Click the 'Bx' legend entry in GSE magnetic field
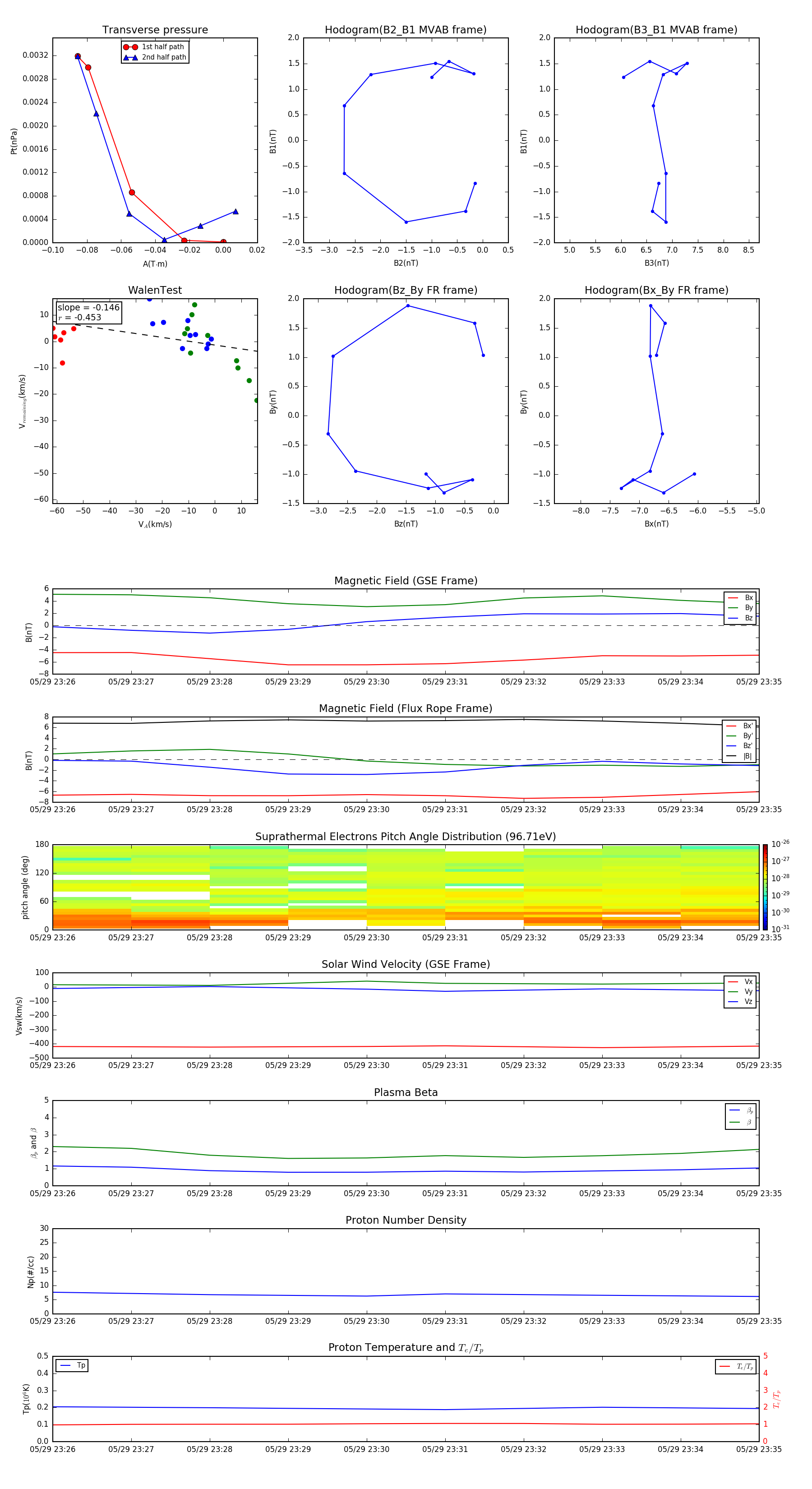The height and width of the screenshot is (1489, 812). coord(740,598)
